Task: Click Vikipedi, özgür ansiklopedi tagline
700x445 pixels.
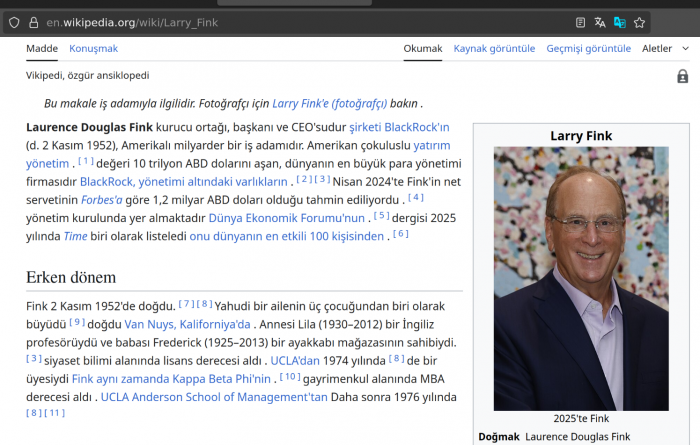Action: tap(88, 75)
